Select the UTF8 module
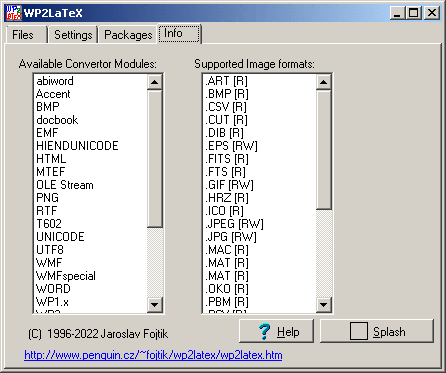The image size is (446, 373). click(x=91, y=250)
